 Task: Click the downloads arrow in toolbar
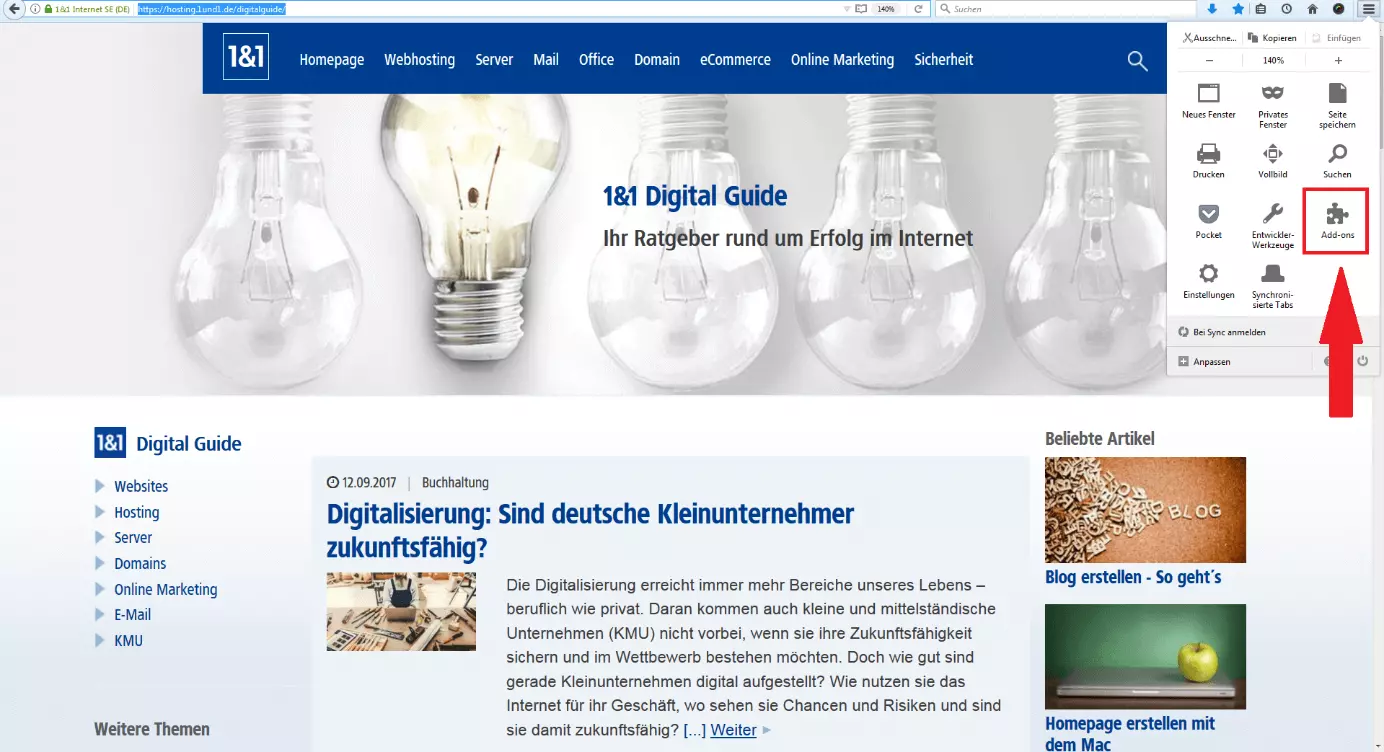coord(1212,9)
